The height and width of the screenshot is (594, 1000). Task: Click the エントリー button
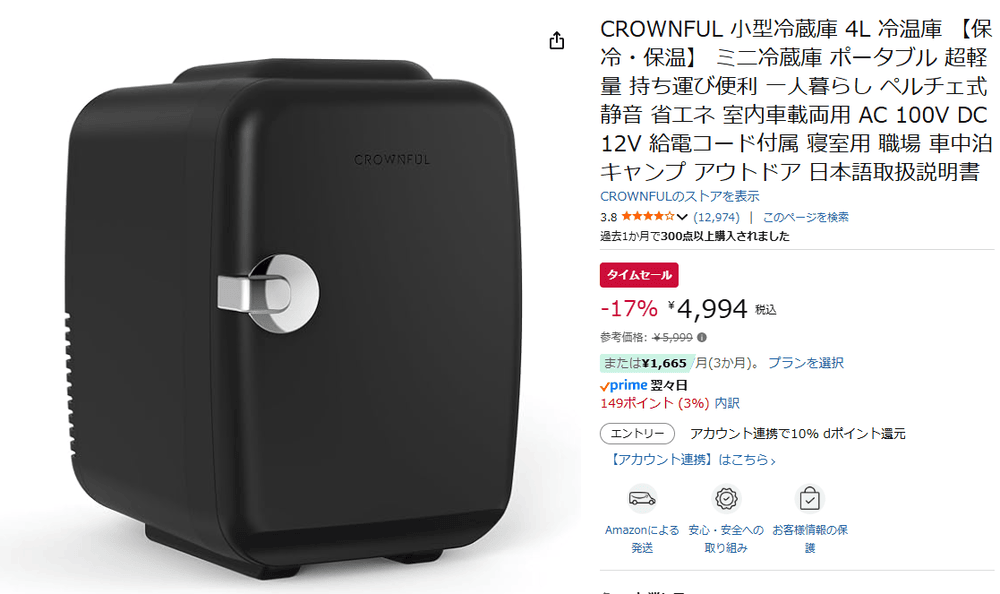click(x=637, y=434)
